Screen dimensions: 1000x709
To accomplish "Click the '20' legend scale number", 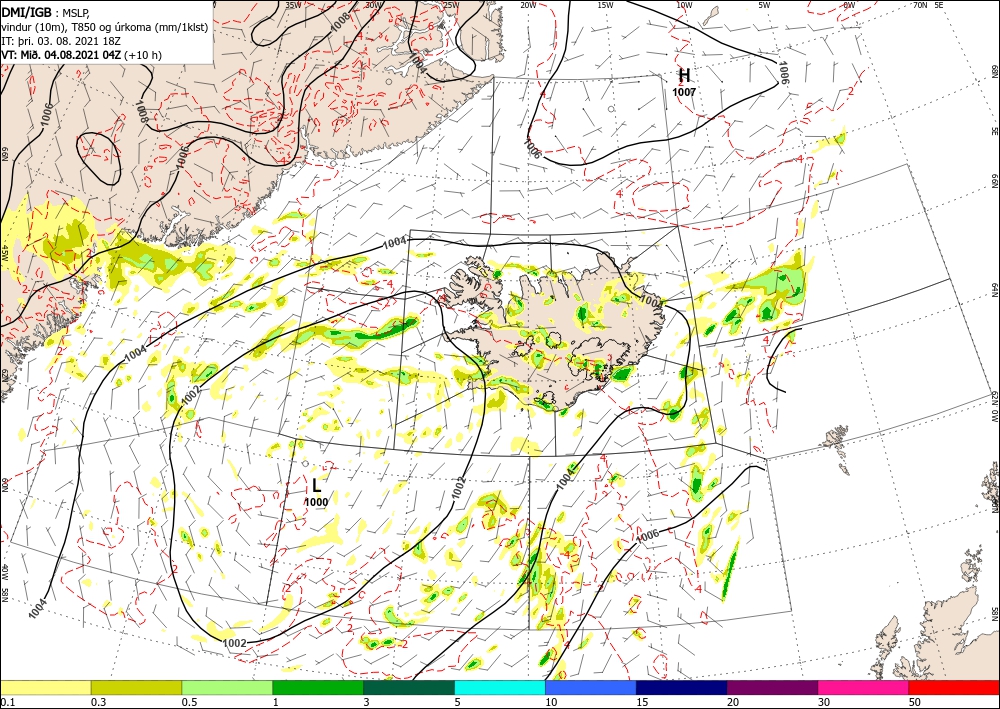I will pos(733,702).
